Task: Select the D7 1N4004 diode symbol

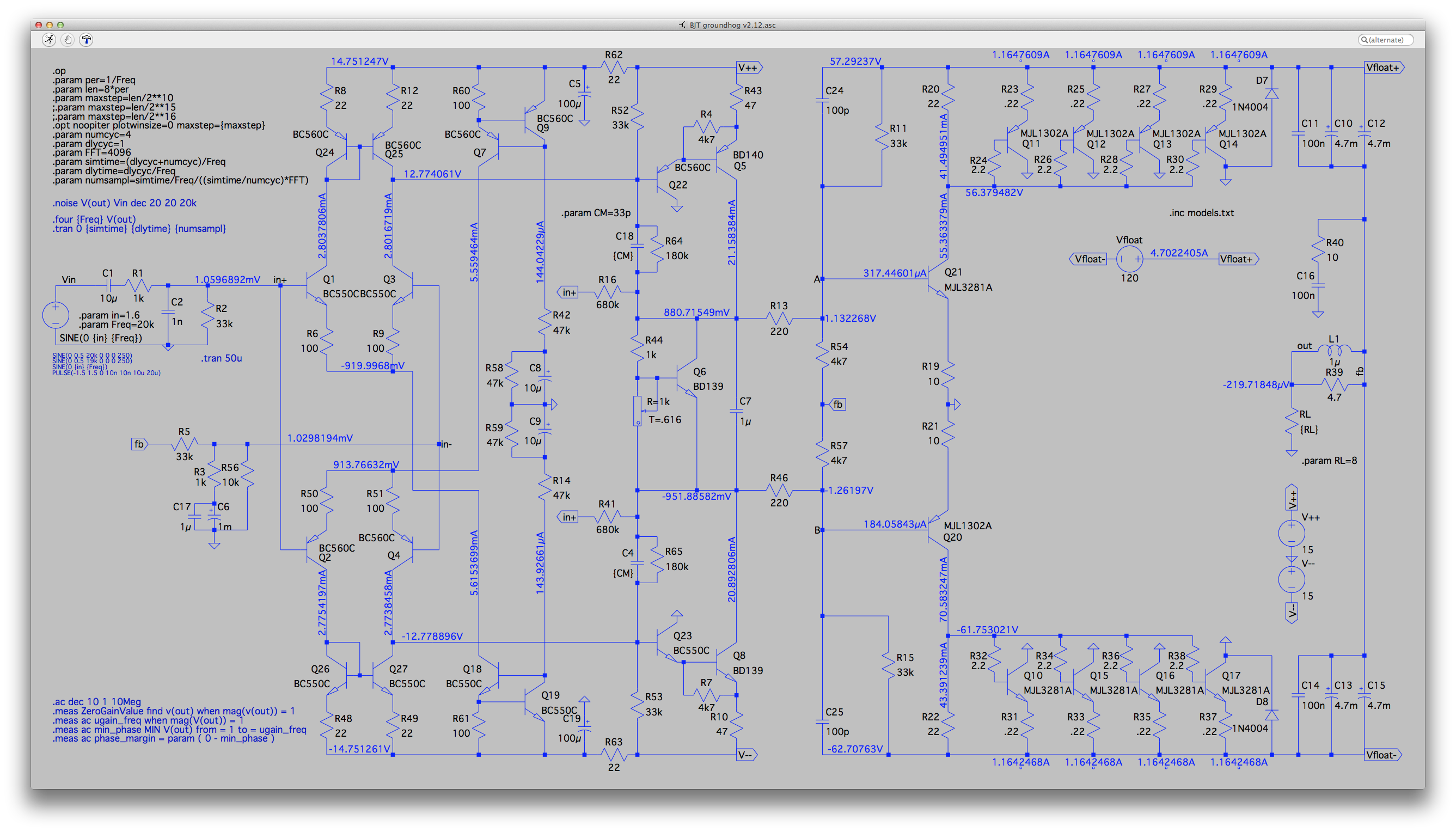Action: pyautogui.click(x=1272, y=94)
